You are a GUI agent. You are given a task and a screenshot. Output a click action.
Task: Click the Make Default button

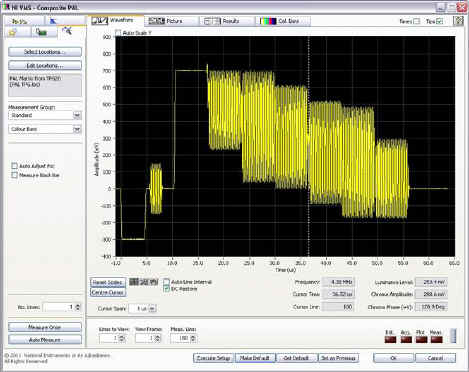pyautogui.click(x=255, y=358)
